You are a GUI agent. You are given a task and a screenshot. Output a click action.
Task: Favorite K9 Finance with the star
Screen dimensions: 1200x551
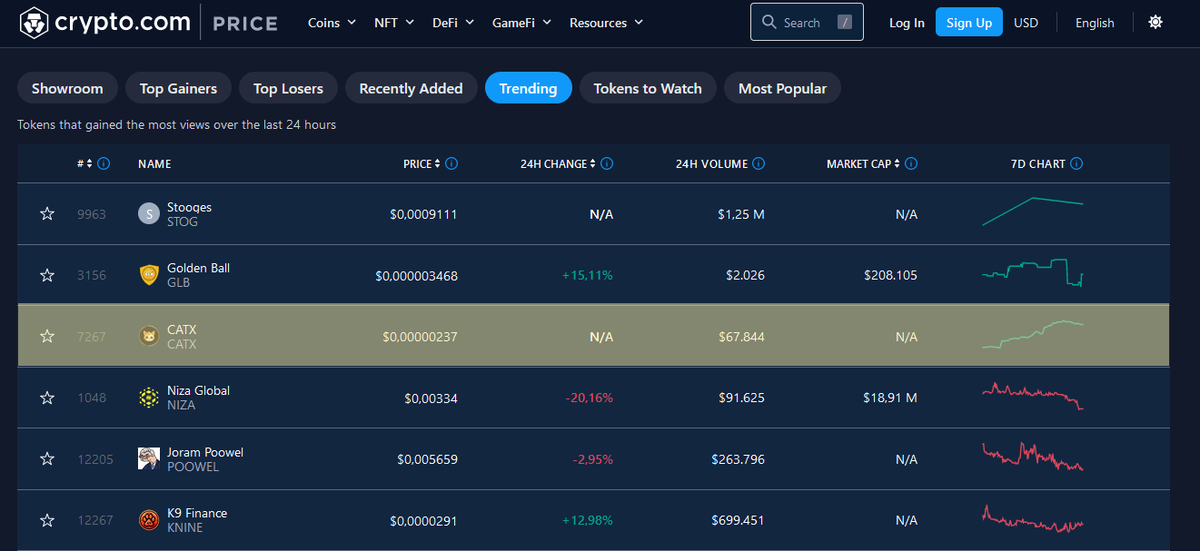click(46, 520)
